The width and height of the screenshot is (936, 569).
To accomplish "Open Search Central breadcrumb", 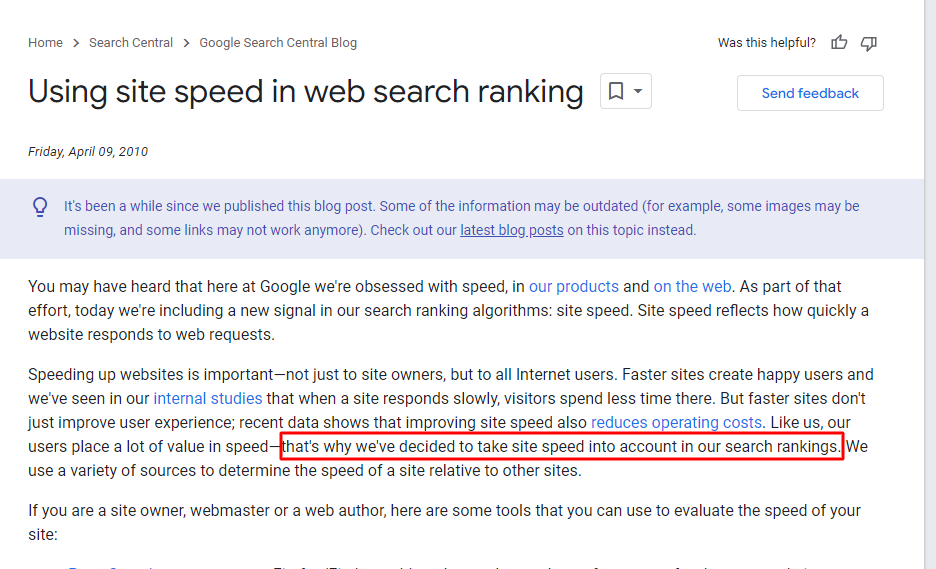I will pyautogui.click(x=131, y=43).
